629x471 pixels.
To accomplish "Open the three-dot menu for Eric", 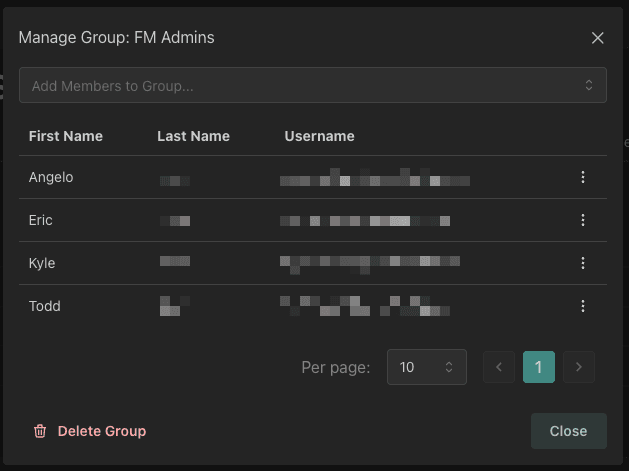I will (583, 220).
